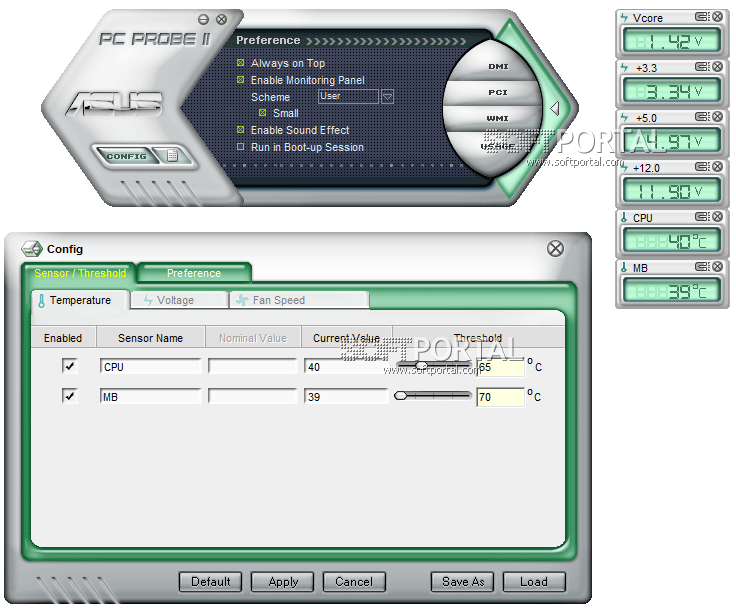Close the +5.0 monitor widget
736x609 pixels.
point(718,116)
